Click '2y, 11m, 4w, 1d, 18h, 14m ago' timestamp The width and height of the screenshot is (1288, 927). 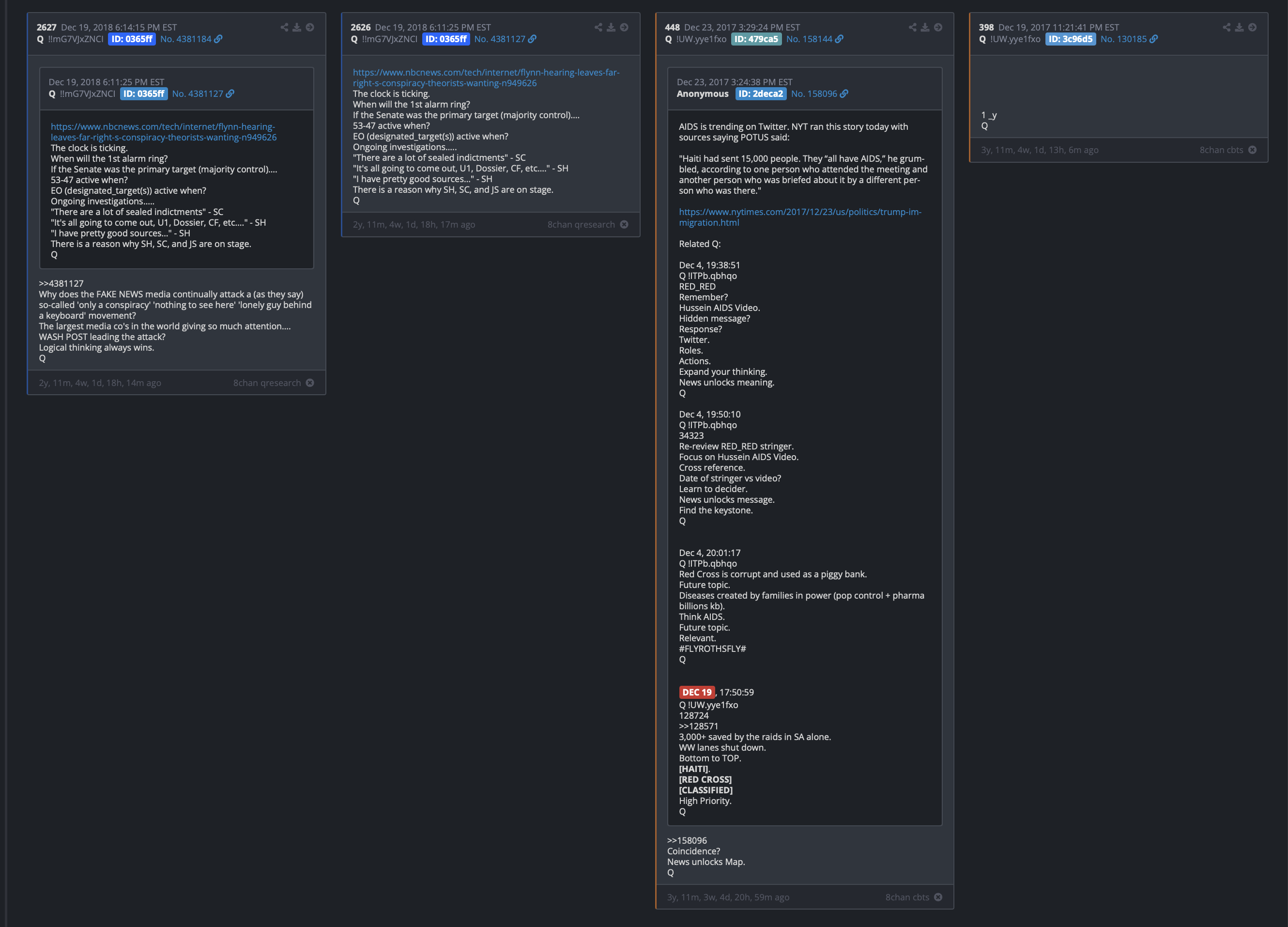pyautogui.click(x=100, y=383)
